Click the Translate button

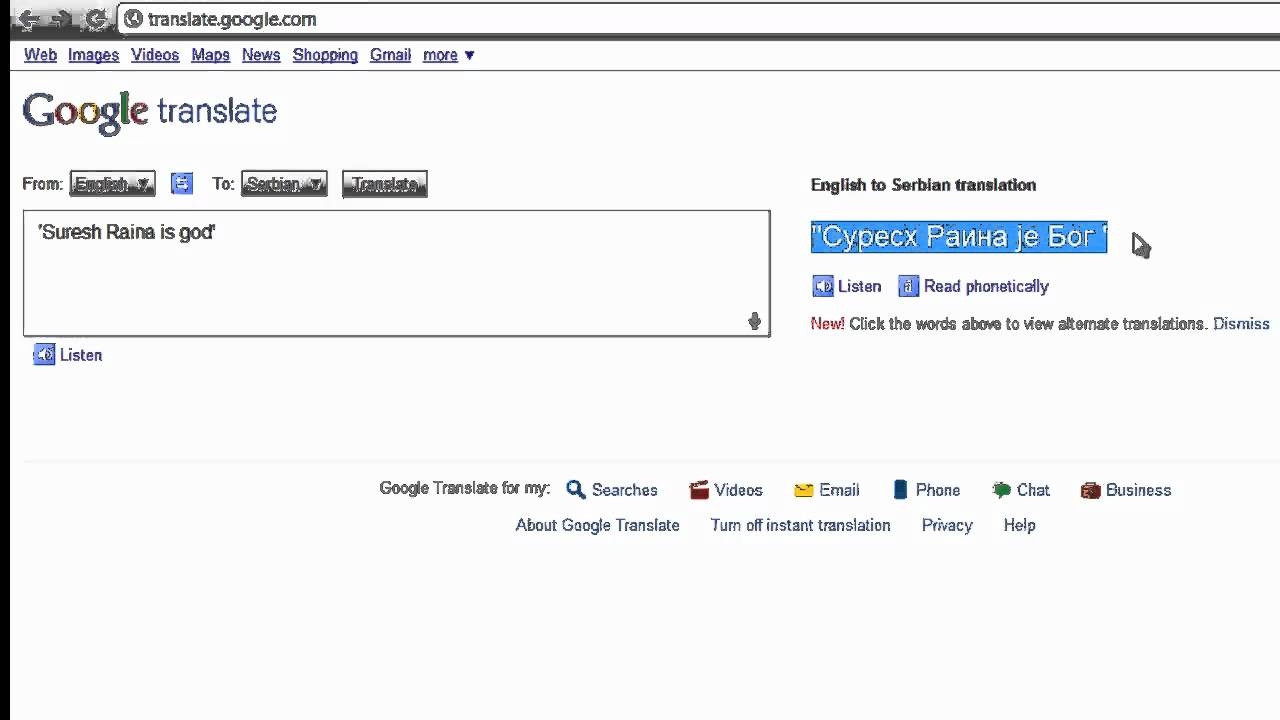click(x=384, y=184)
